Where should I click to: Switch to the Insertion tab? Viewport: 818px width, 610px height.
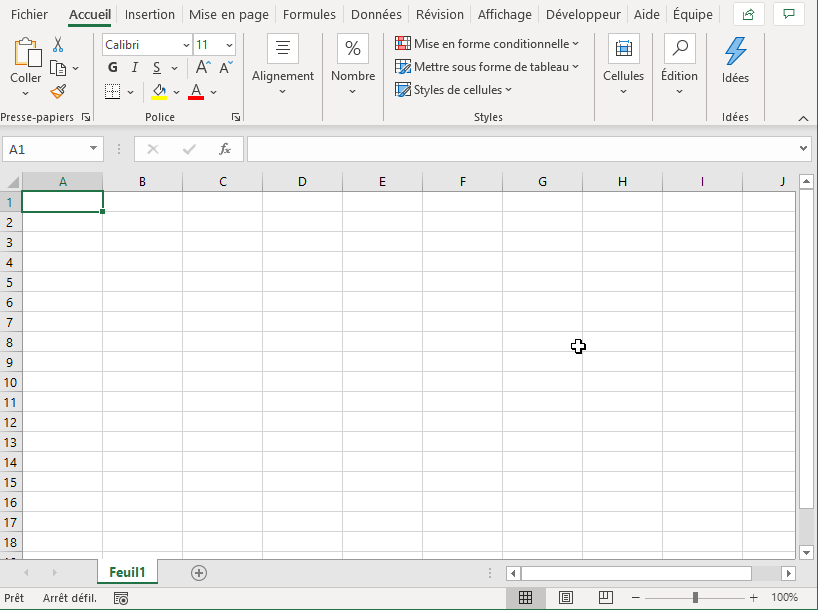(150, 14)
